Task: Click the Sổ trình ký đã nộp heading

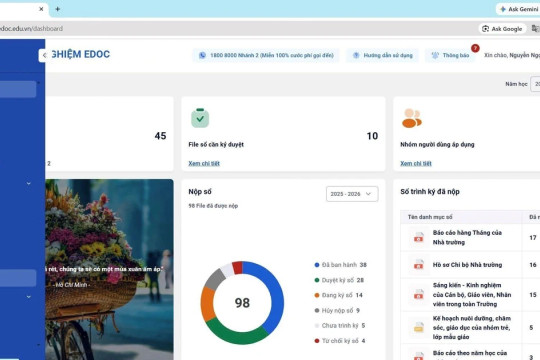Action: [430, 192]
